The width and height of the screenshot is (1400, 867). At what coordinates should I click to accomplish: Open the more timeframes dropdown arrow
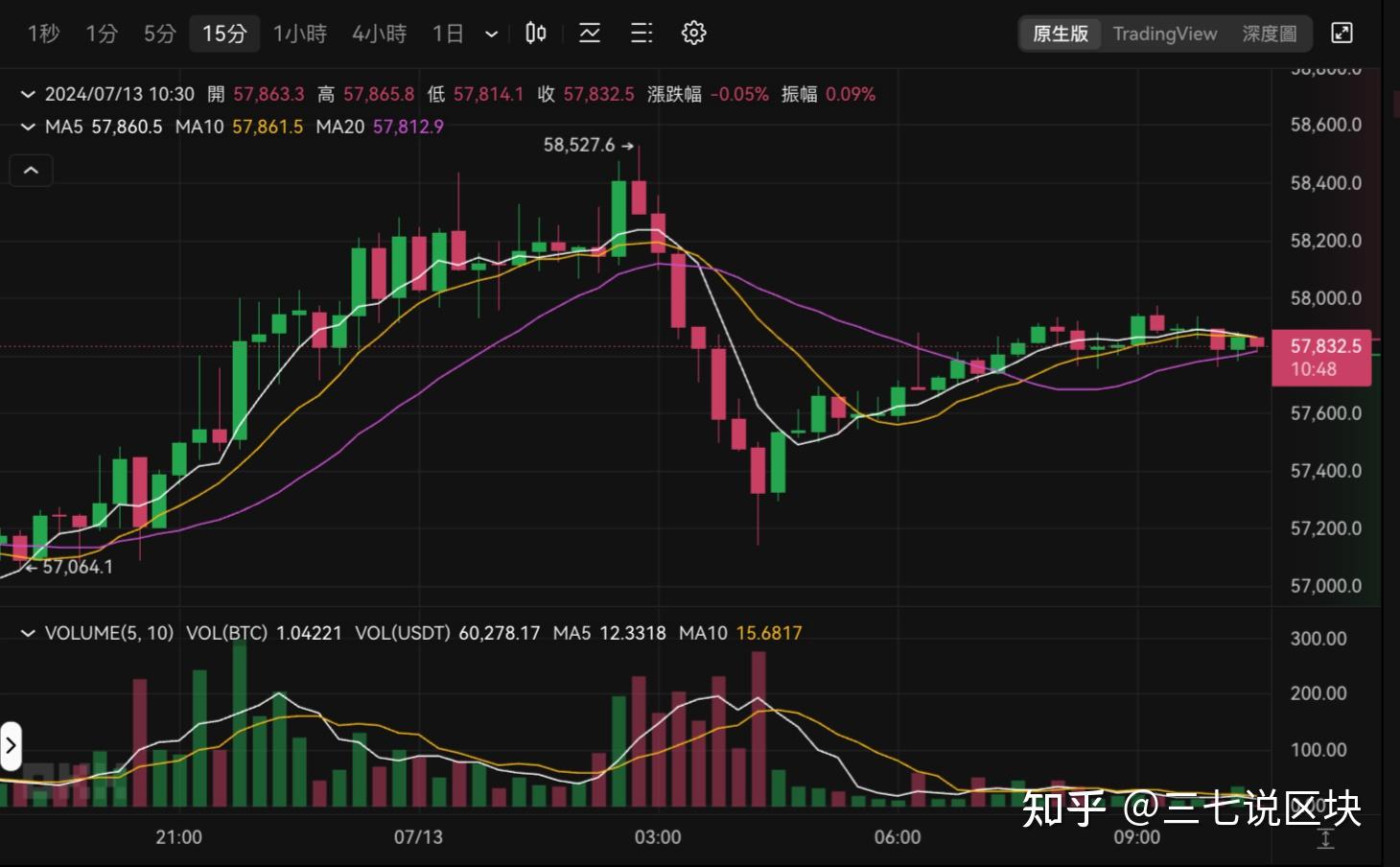click(x=492, y=34)
